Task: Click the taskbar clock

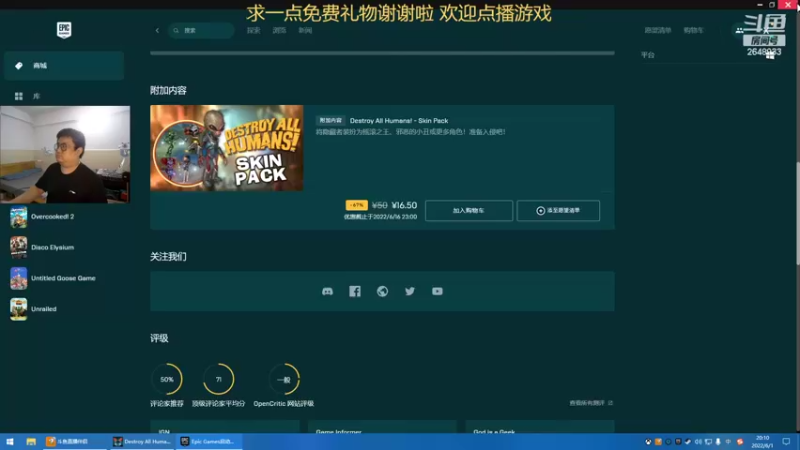Action: (x=762, y=441)
